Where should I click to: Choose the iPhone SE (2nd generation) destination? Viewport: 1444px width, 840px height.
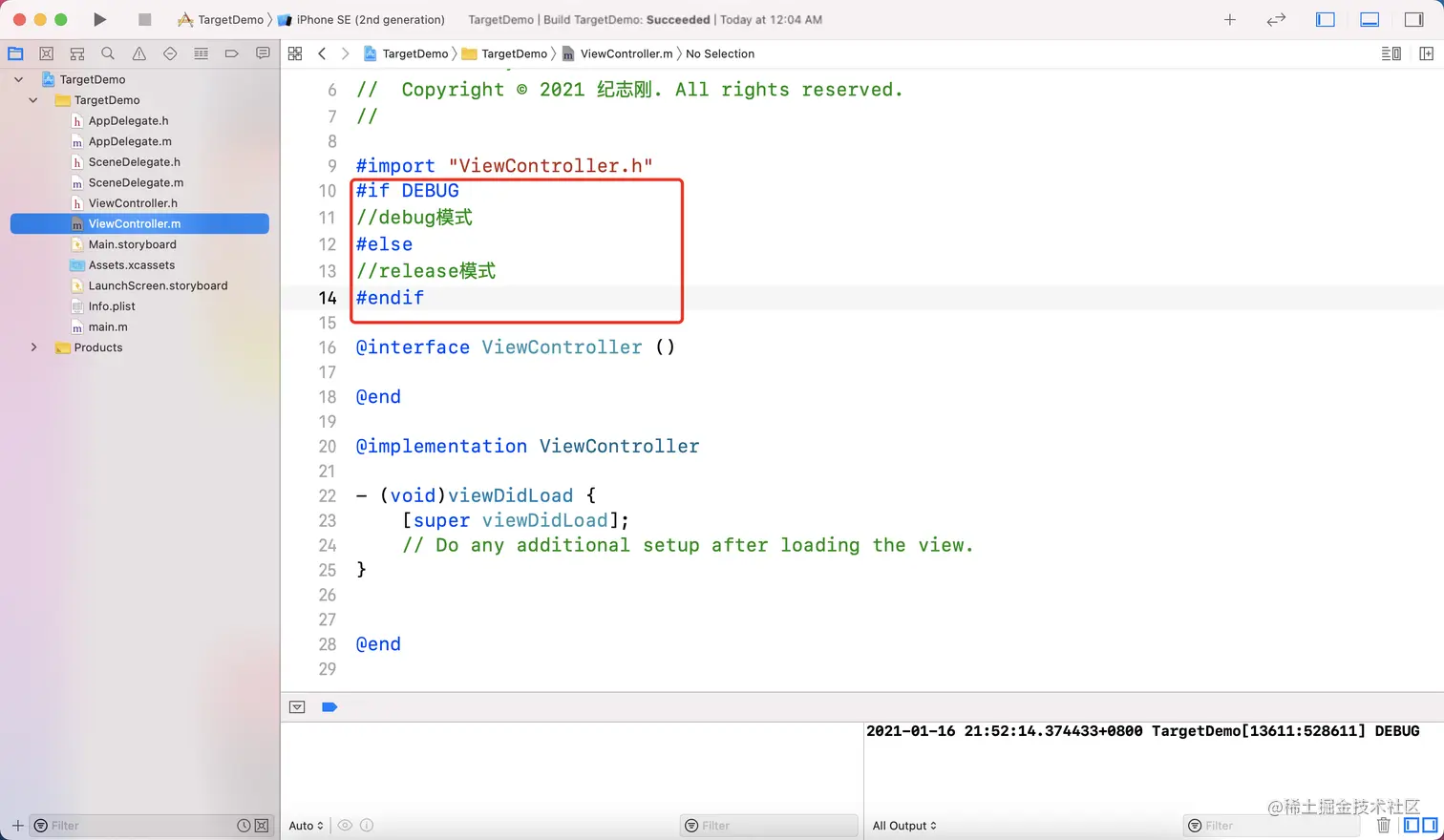(362, 19)
